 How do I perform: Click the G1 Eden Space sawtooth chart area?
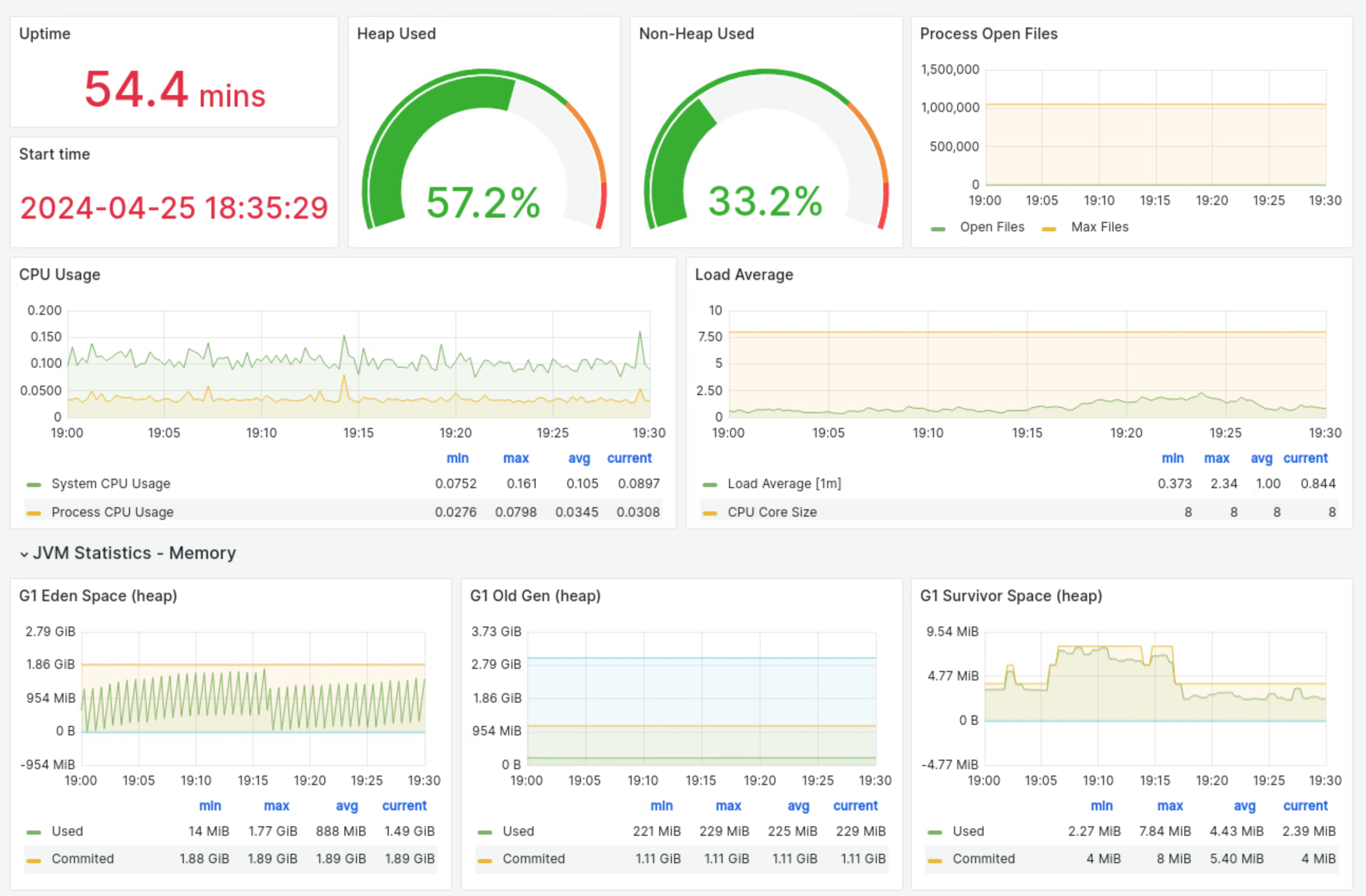tap(253, 699)
